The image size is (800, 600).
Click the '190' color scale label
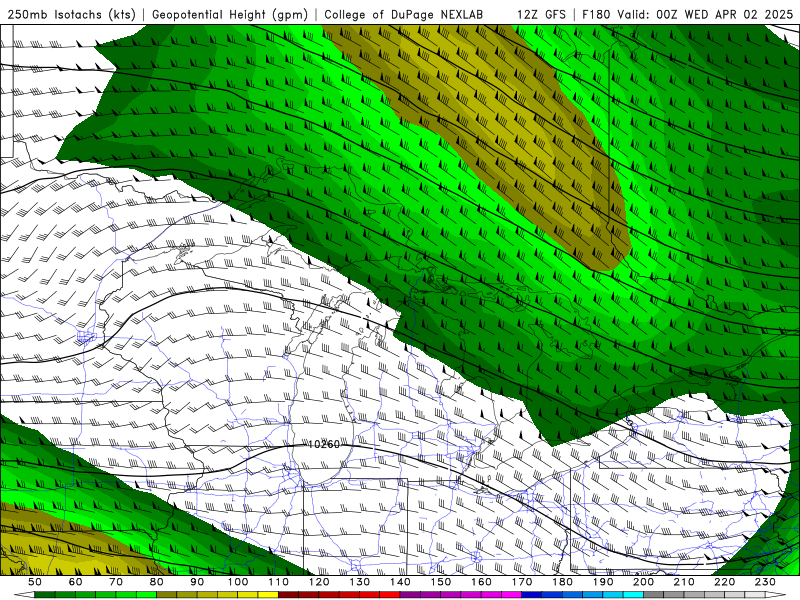(603, 582)
